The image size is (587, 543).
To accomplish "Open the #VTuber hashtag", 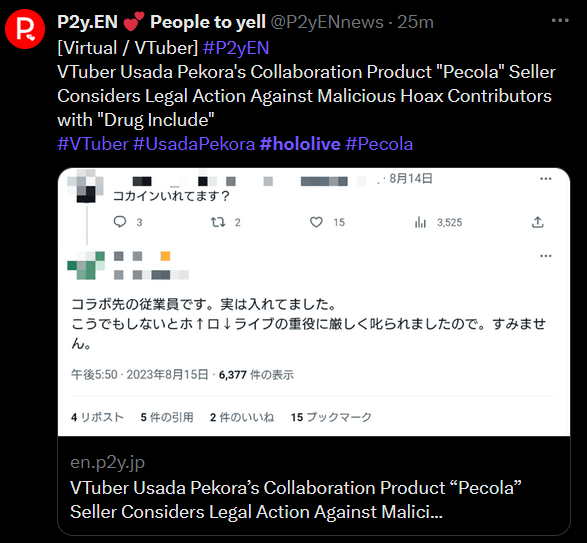I will [x=93, y=144].
